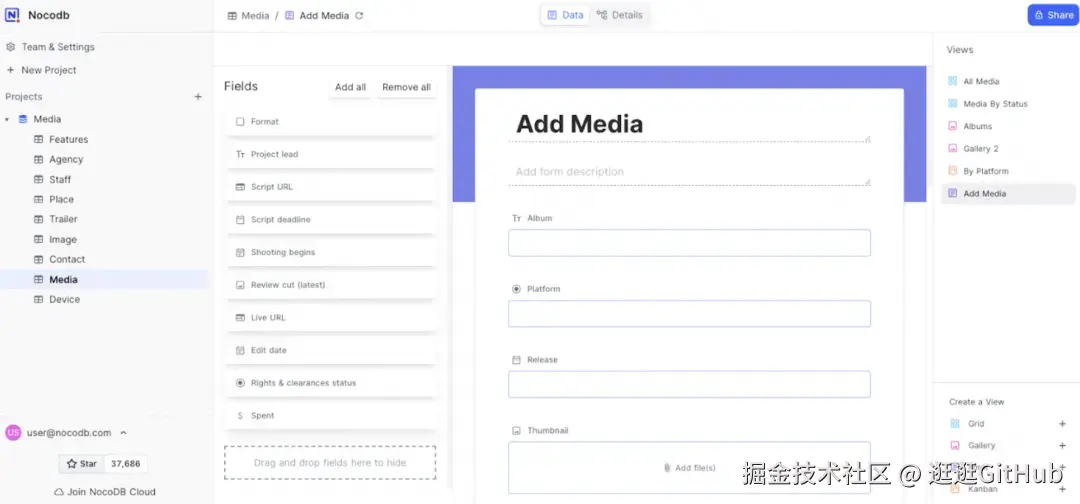Select the Media table in sidebar

coord(105,280)
